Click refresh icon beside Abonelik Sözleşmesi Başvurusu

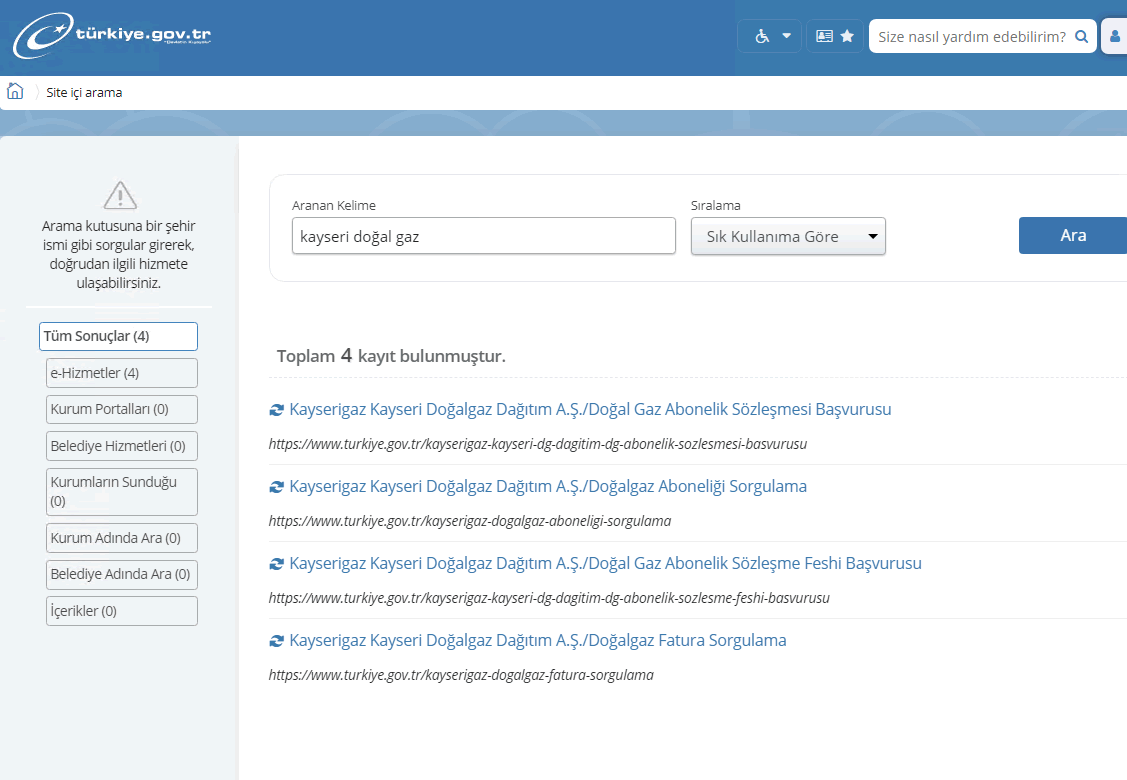pyautogui.click(x=277, y=410)
